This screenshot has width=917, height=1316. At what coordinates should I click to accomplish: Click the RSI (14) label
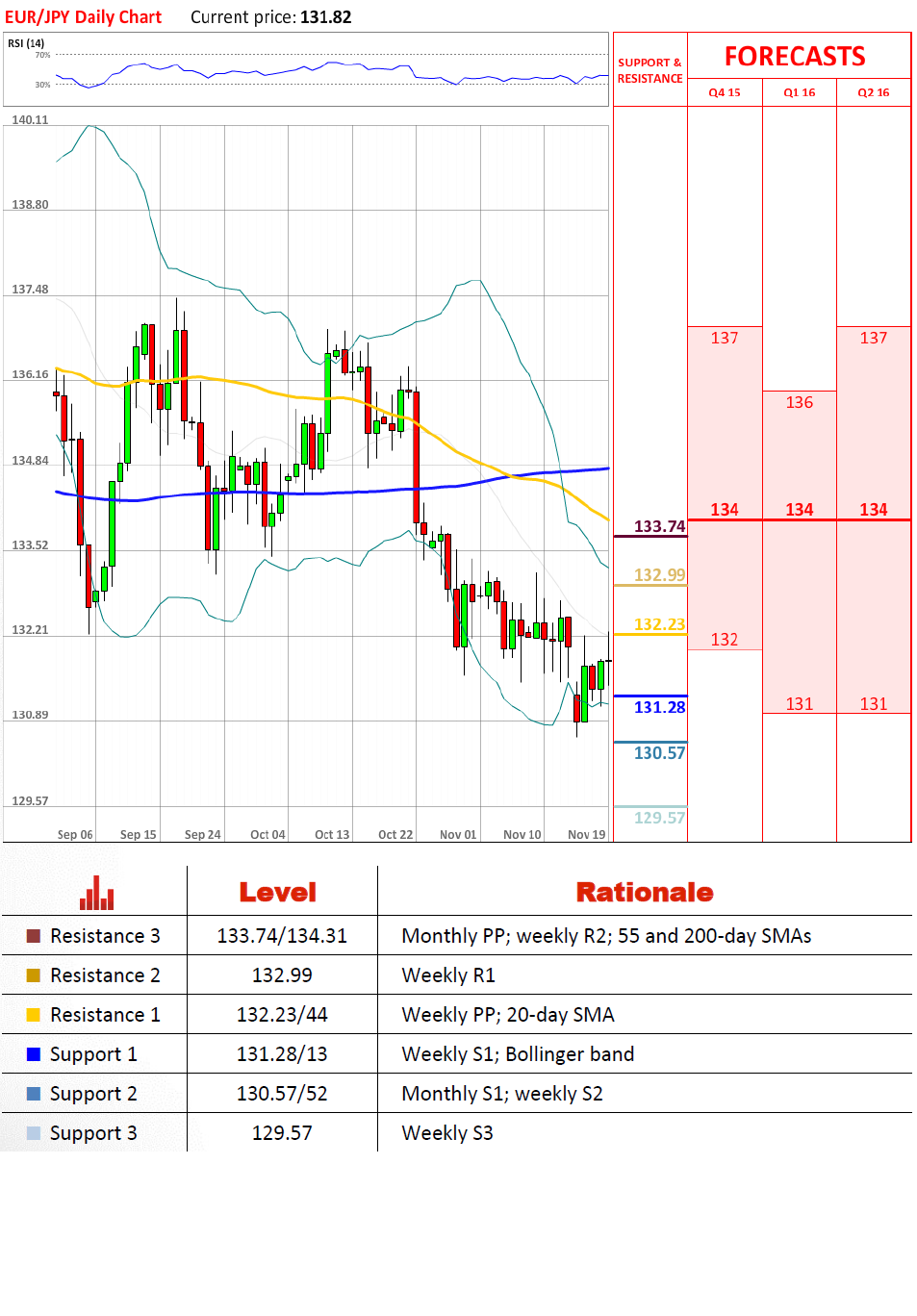26,43
